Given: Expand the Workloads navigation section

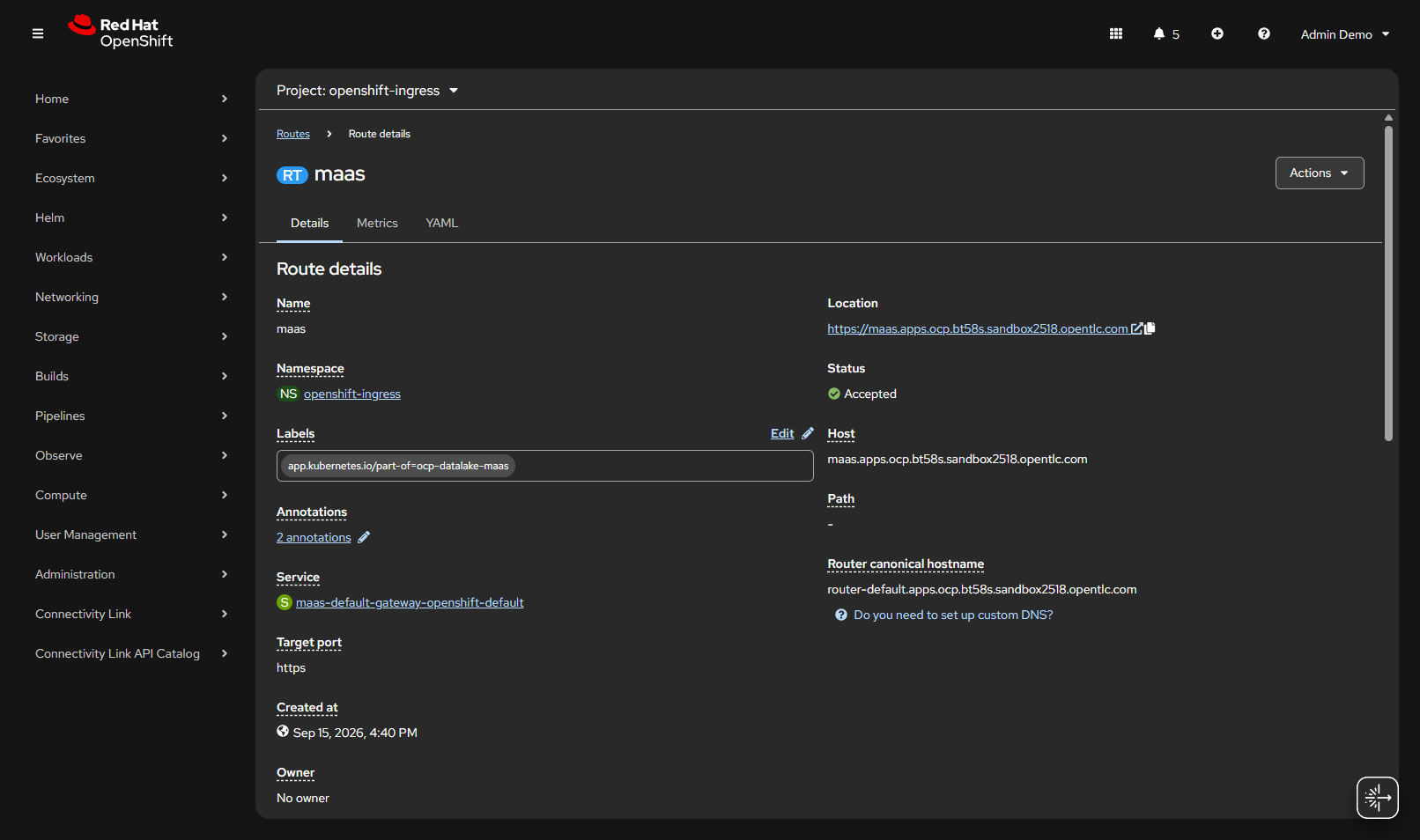Looking at the screenshot, I should point(131,257).
